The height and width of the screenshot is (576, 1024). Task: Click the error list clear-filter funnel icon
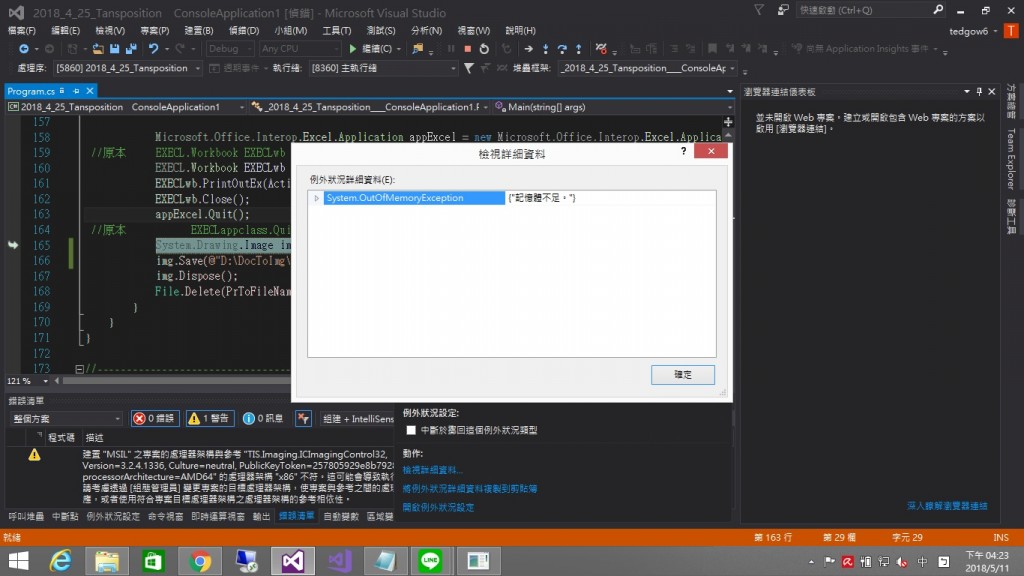click(x=303, y=419)
